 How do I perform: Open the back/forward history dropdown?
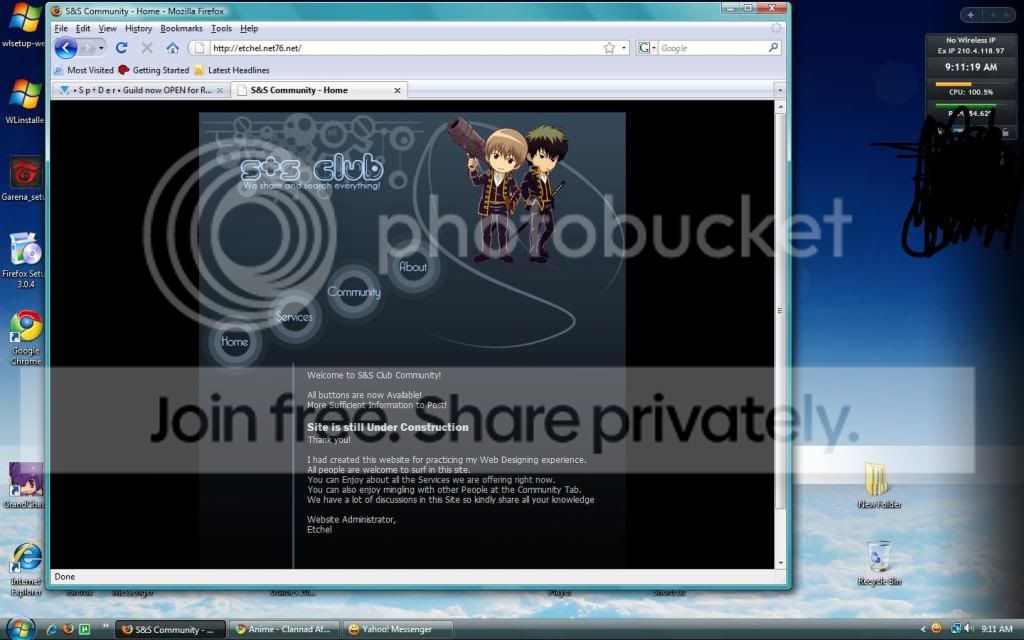click(x=101, y=48)
